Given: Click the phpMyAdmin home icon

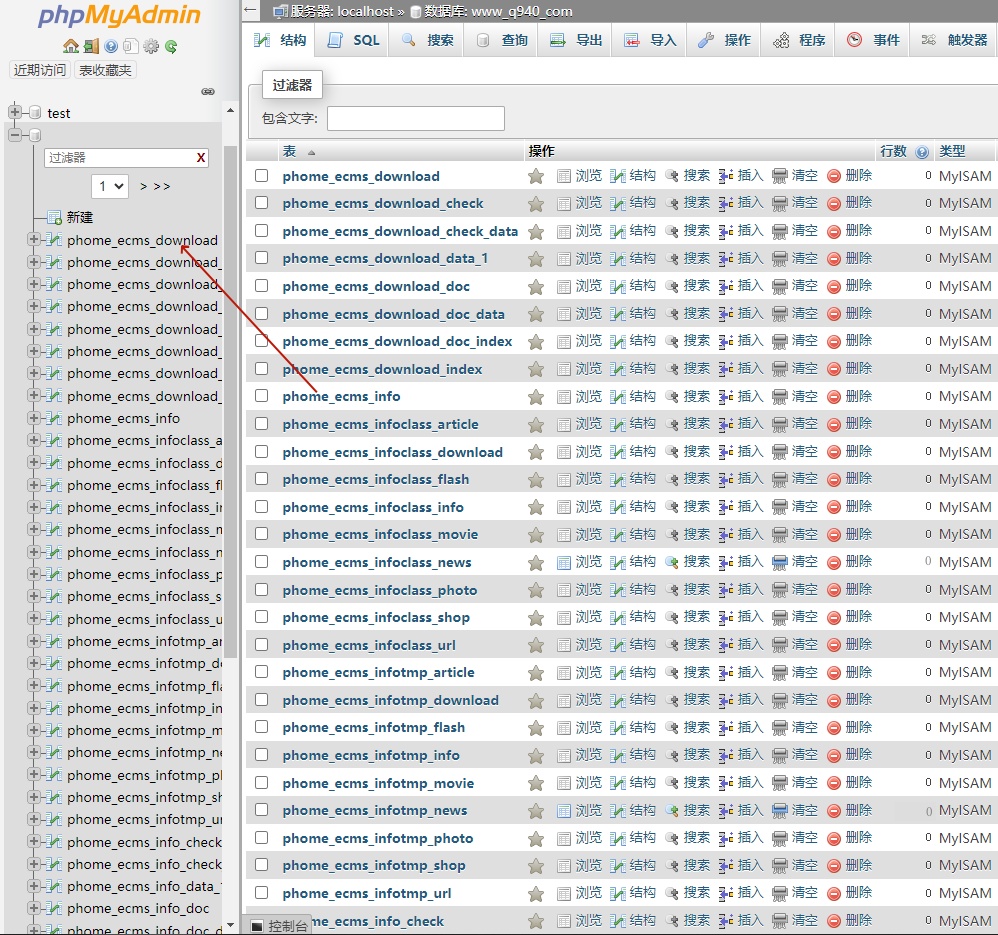Looking at the screenshot, I should (x=71, y=46).
